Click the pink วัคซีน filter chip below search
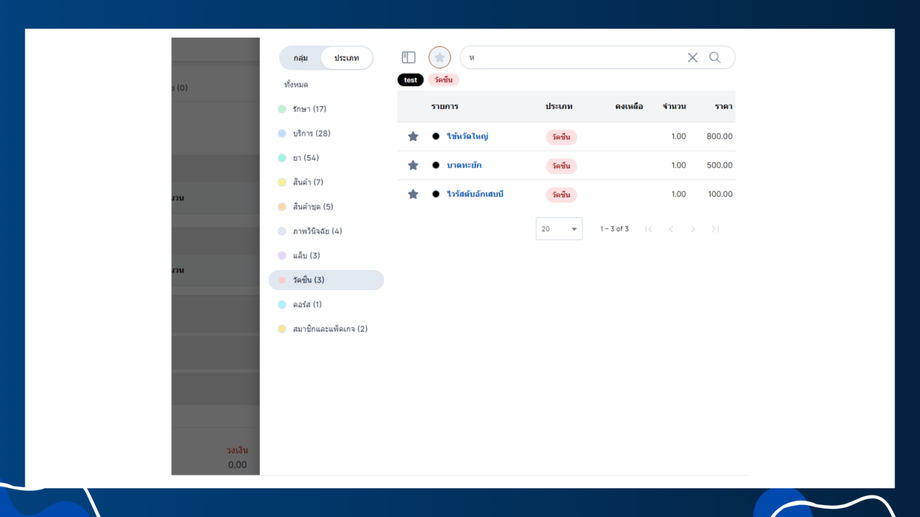920x517 pixels. (444, 80)
